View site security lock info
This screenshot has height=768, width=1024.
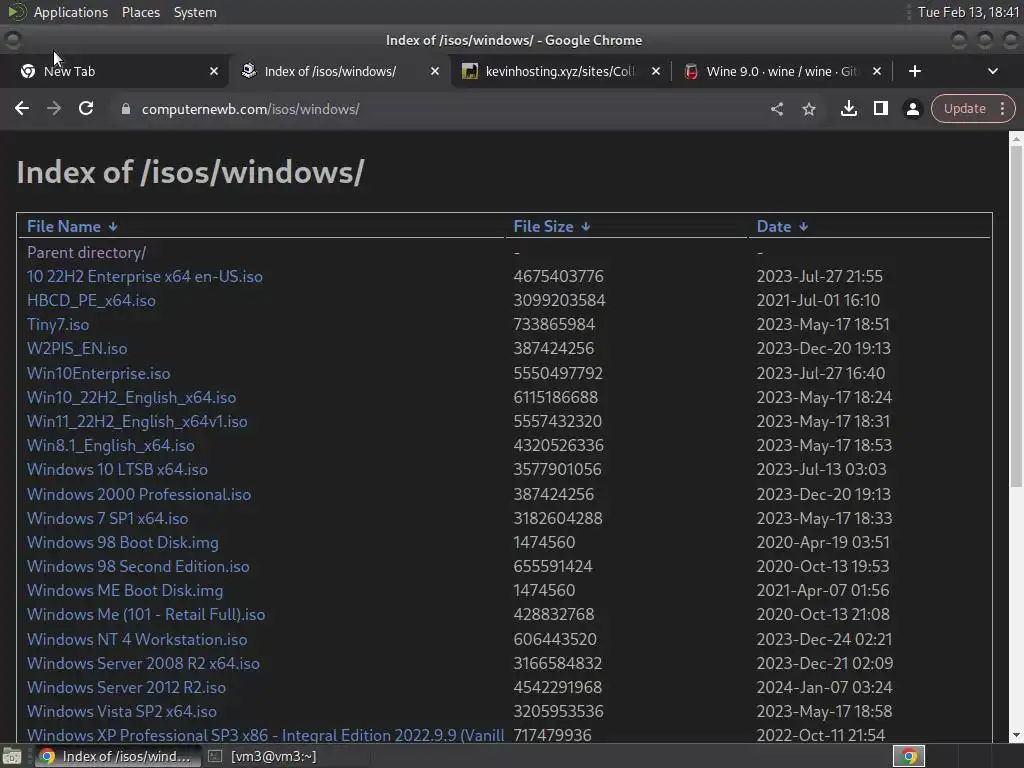125,109
